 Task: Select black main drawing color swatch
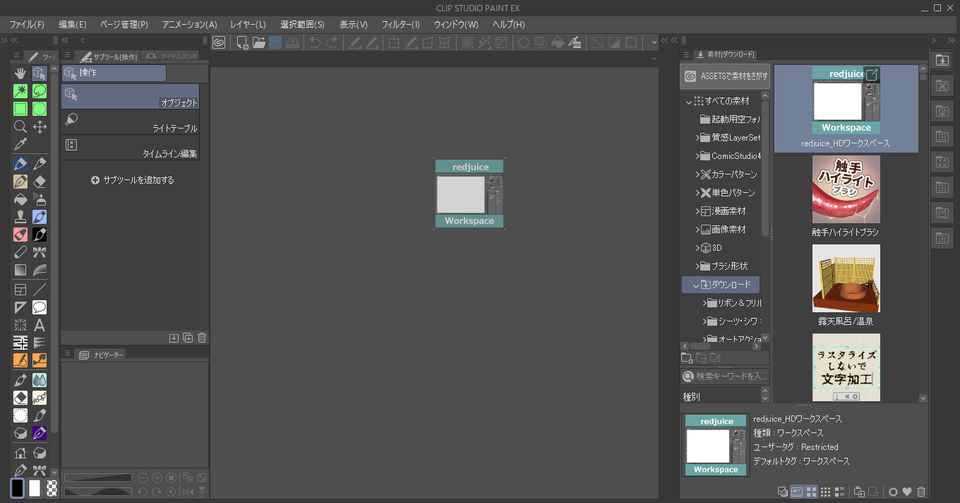(17, 488)
